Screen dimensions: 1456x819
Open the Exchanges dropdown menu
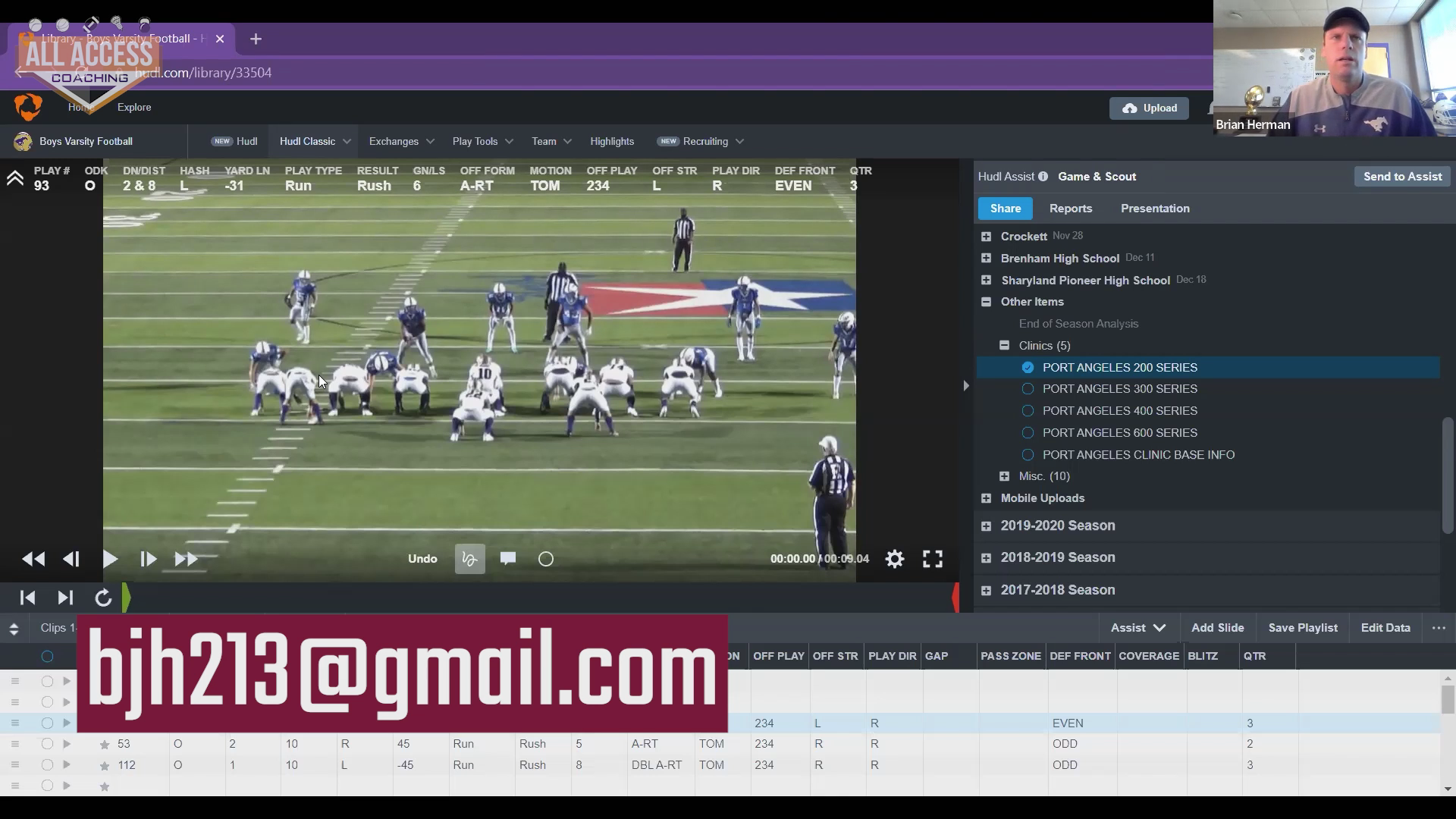point(401,142)
